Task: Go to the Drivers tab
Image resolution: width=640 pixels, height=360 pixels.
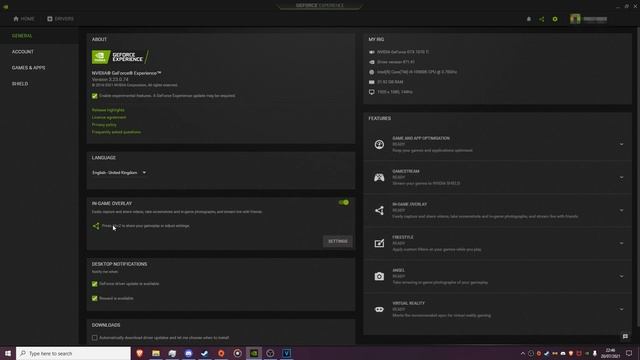Action: tap(60, 19)
